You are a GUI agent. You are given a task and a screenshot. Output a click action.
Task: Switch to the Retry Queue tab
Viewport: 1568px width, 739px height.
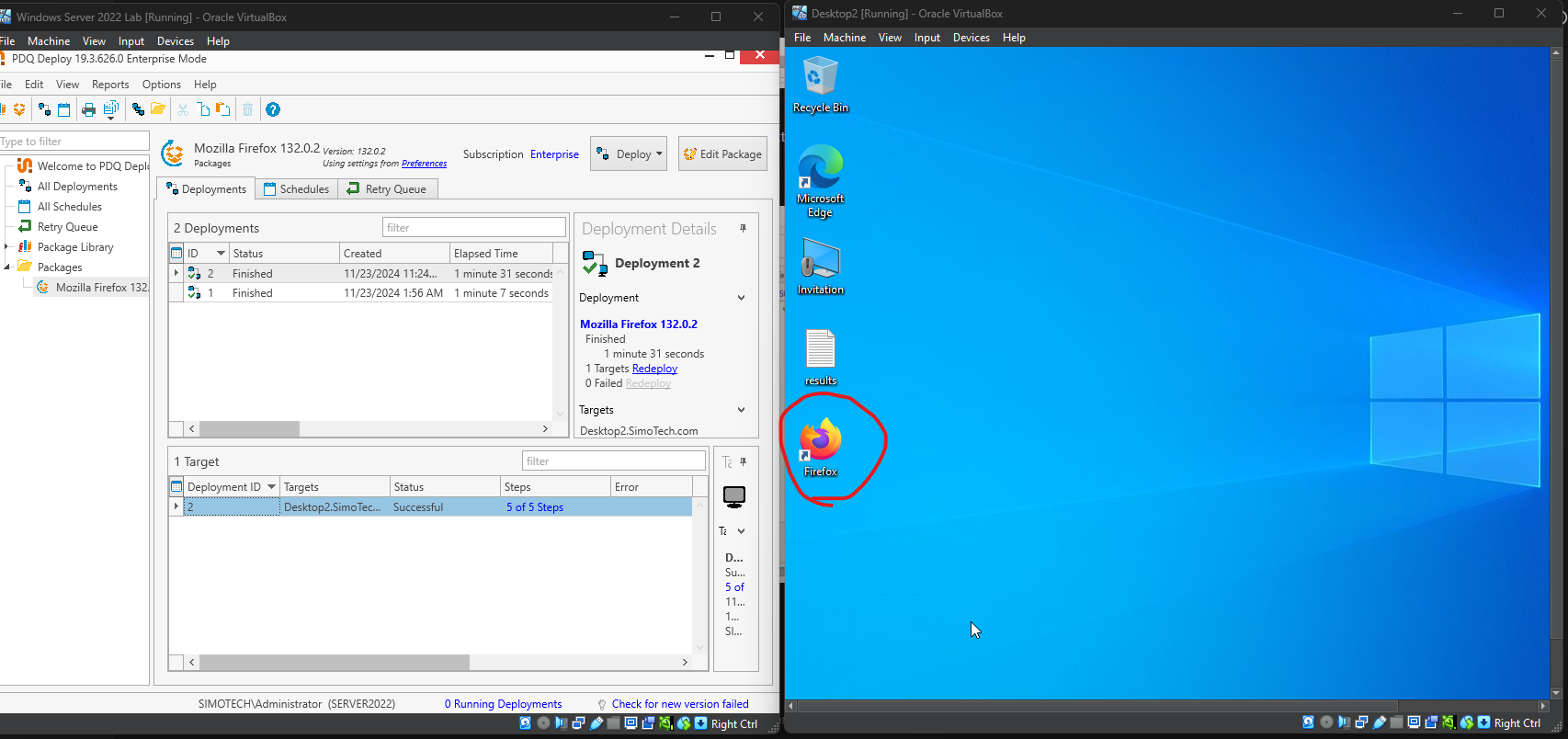pyautogui.click(x=387, y=189)
